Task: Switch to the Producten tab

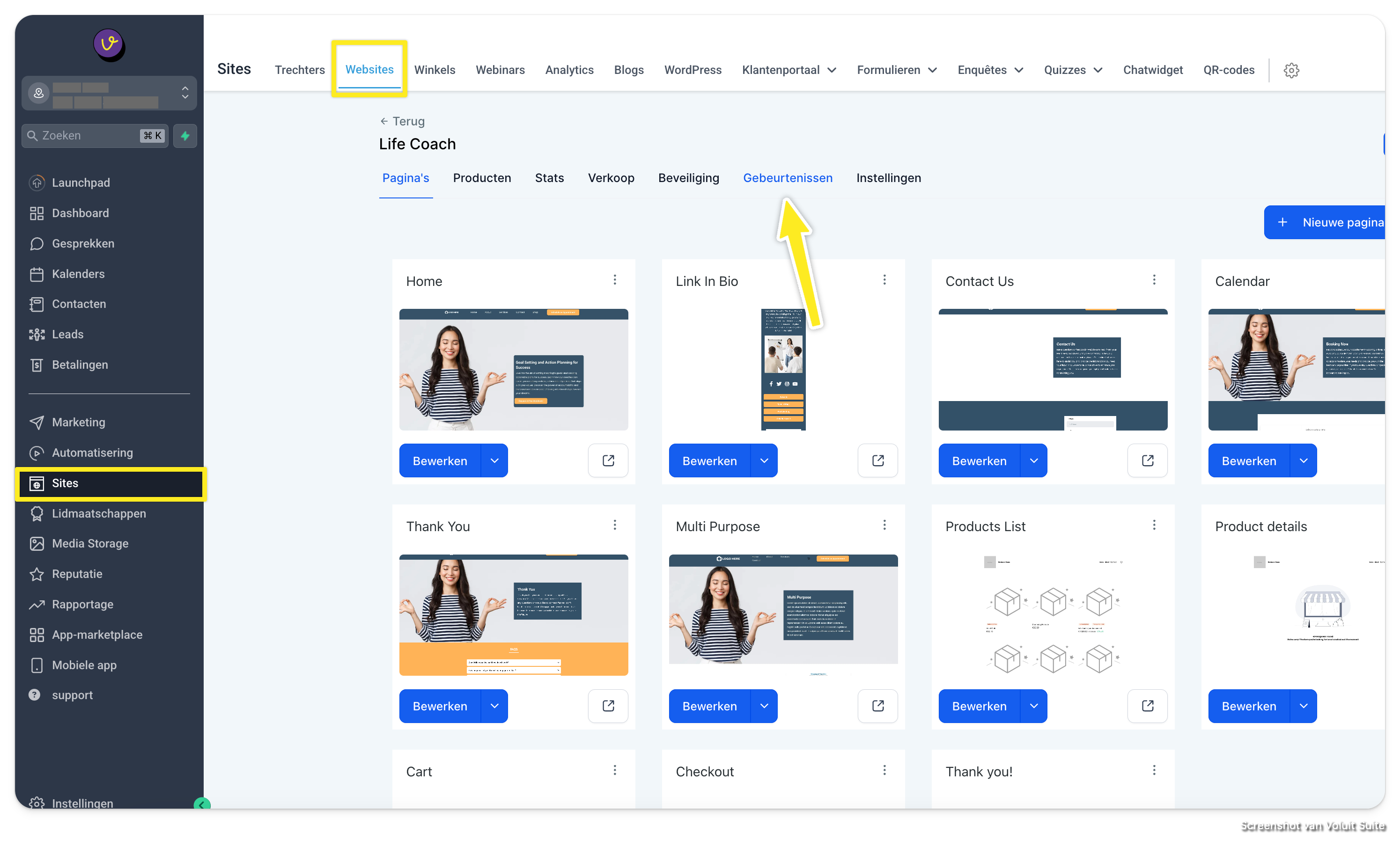Action: (x=482, y=178)
